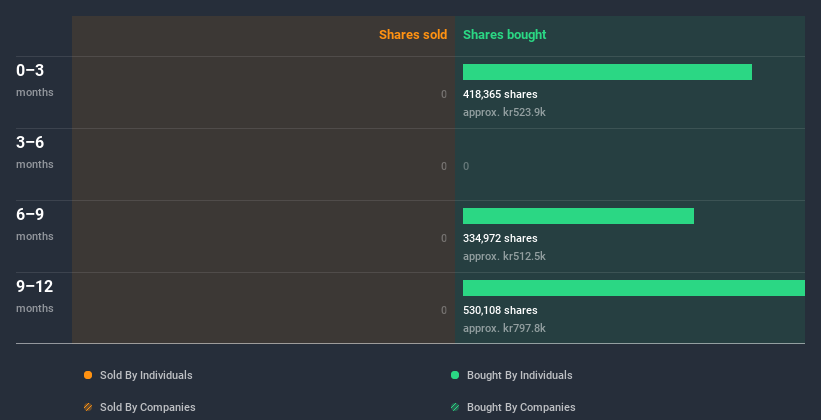
Task: Click the 418,365 shares value
Action: pyautogui.click(x=500, y=94)
